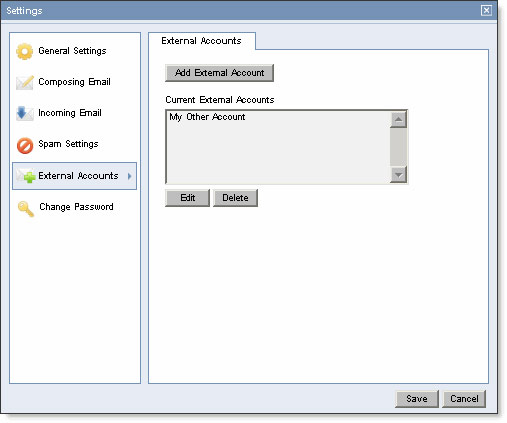Open Spam Settings label in sidebar

[x=68, y=144]
